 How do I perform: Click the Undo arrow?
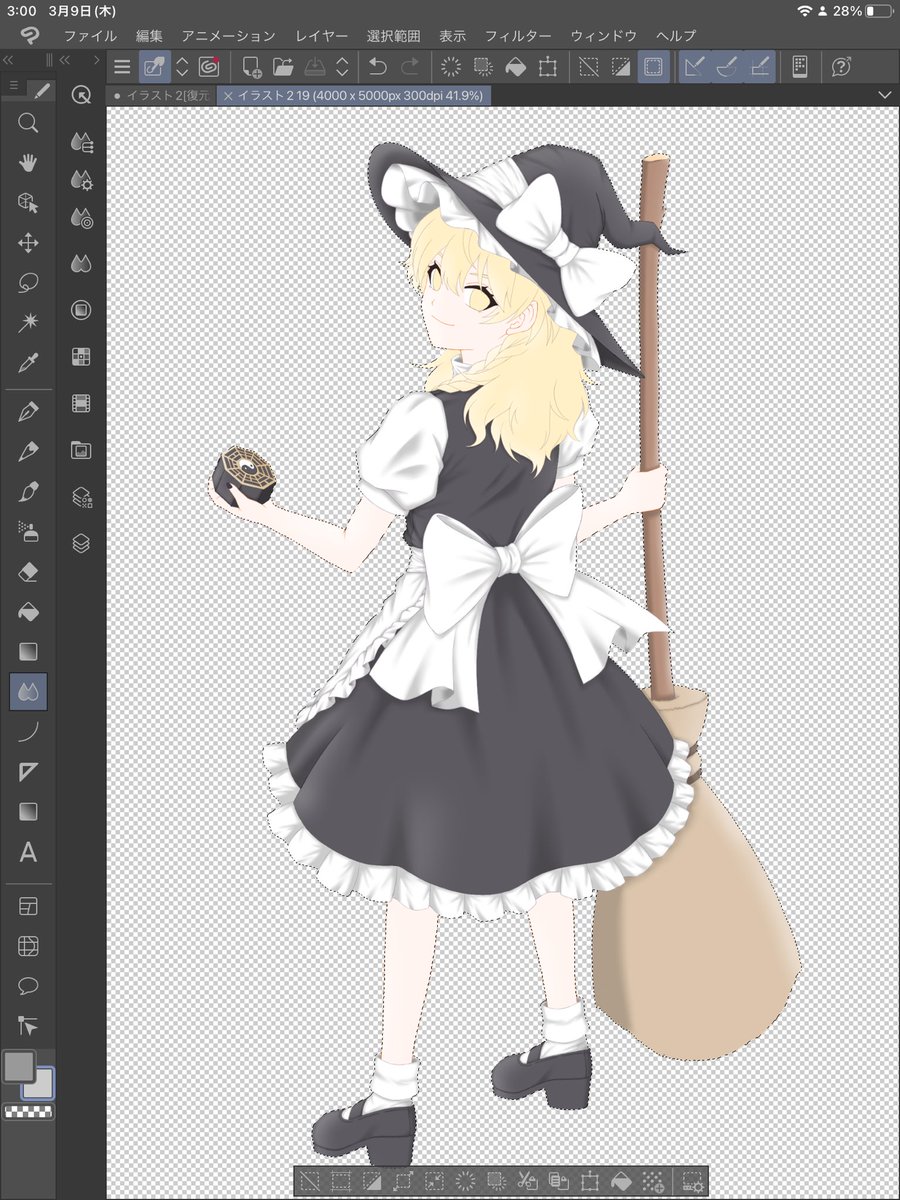[377, 67]
